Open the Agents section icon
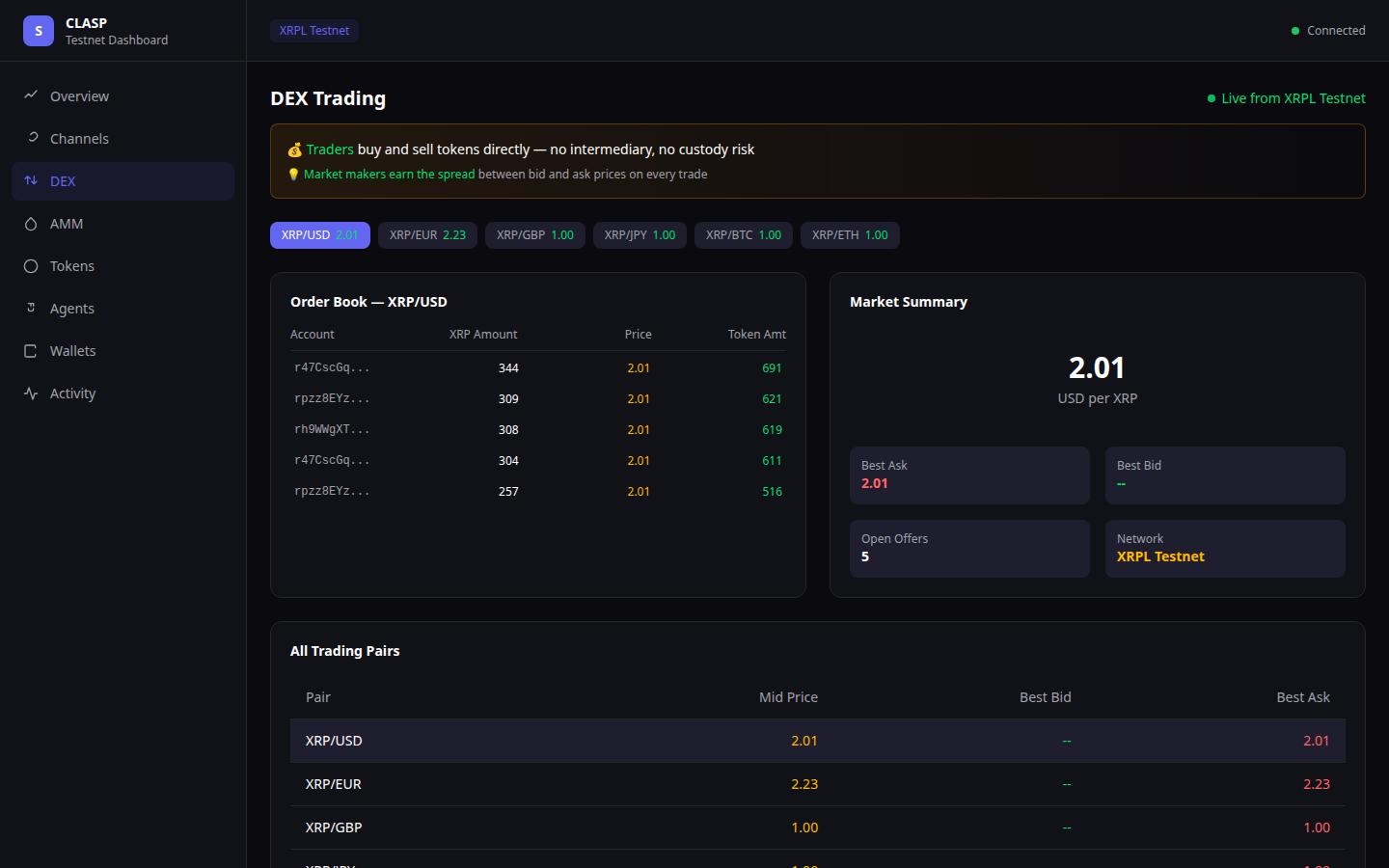1389x868 pixels. (31, 308)
